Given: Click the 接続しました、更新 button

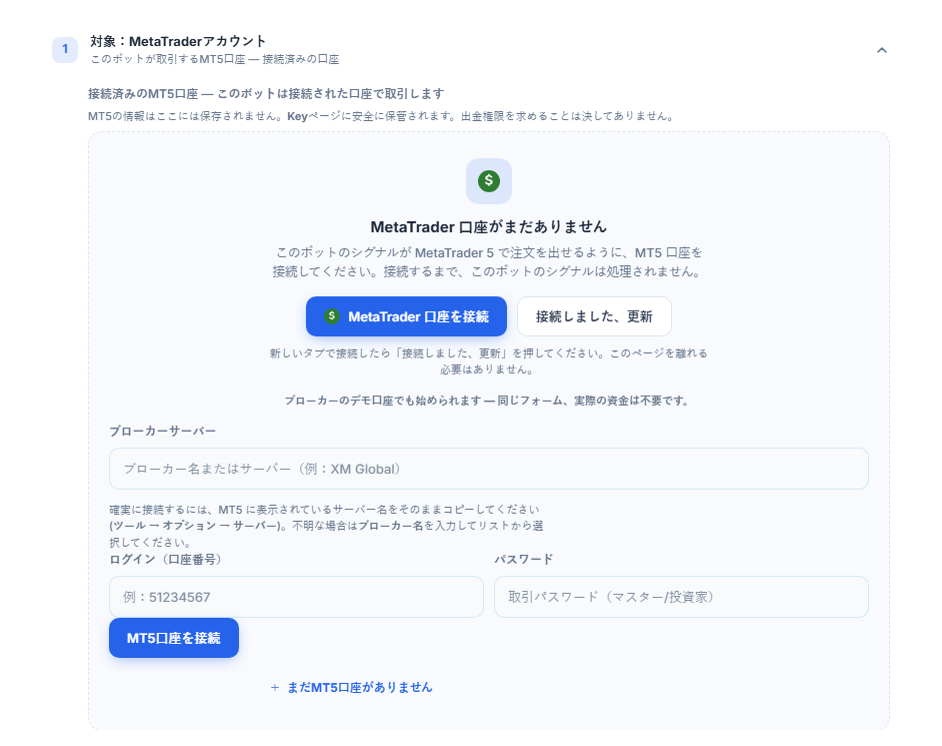Looking at the screenshot, I should (x=594, y=316).
